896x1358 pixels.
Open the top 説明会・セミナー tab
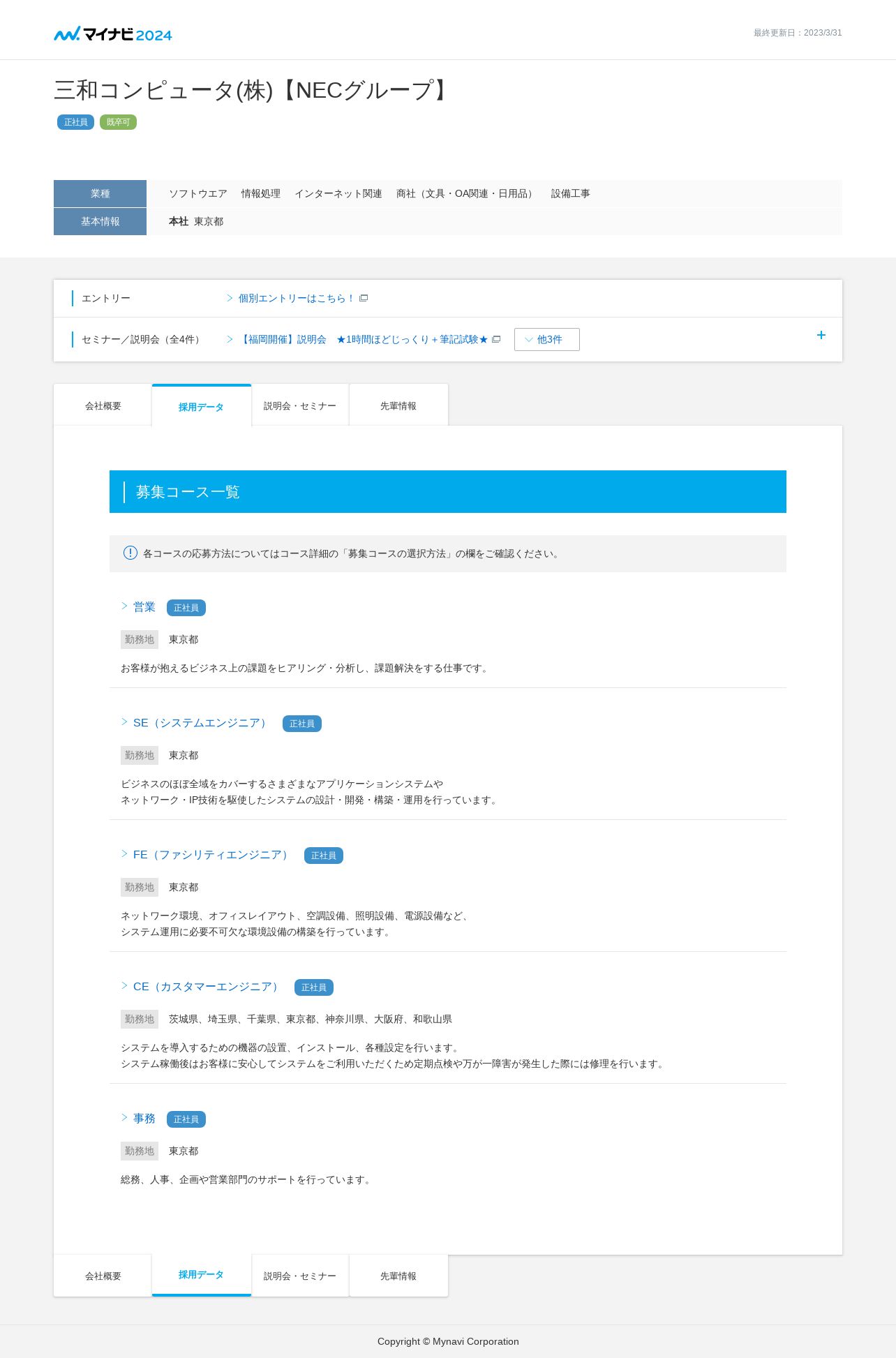pyautogui.click(x=300, y=405)
